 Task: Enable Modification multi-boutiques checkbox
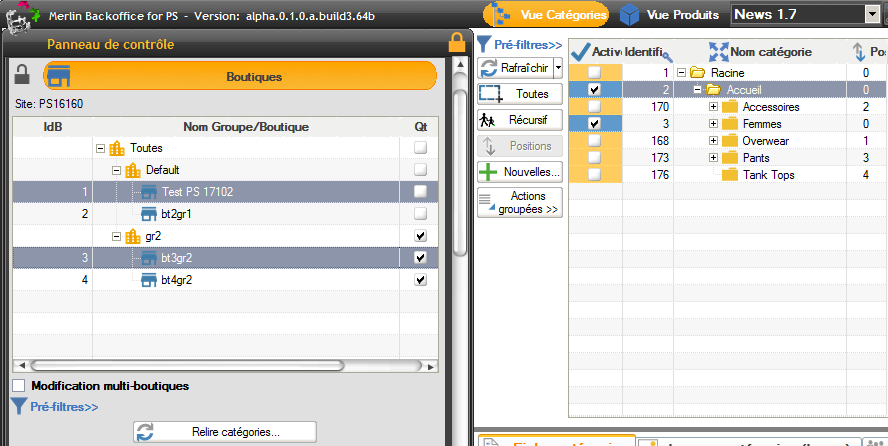click(x=19, y=386)
